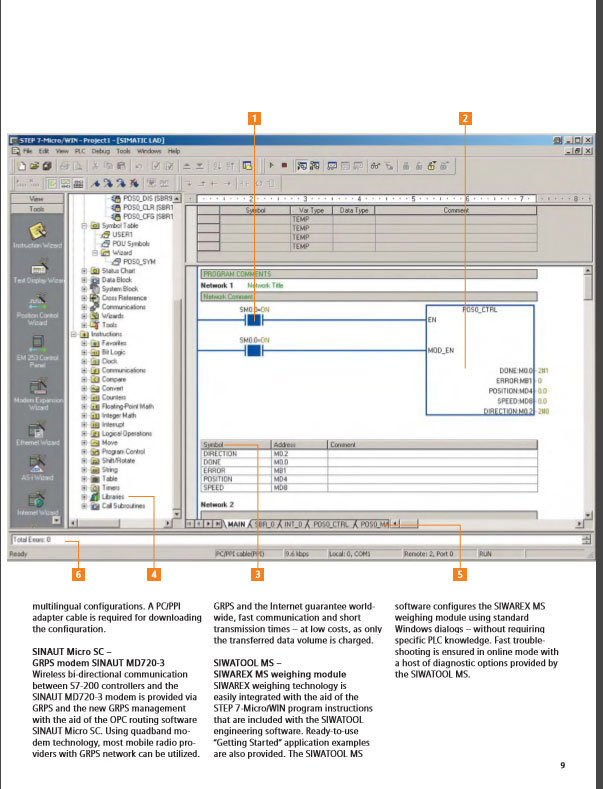
Task: Click the yellow Force lock icon
Action: click(431, 166)
